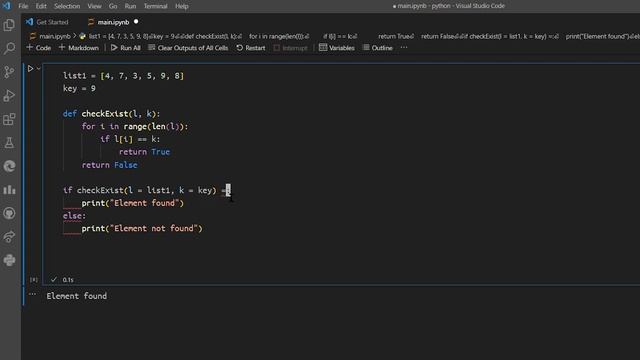The image size is (640, 360).
Task: Click the 'def checkExist(l, k):' line
Action: pyautogui.click(x=111, y=114)
